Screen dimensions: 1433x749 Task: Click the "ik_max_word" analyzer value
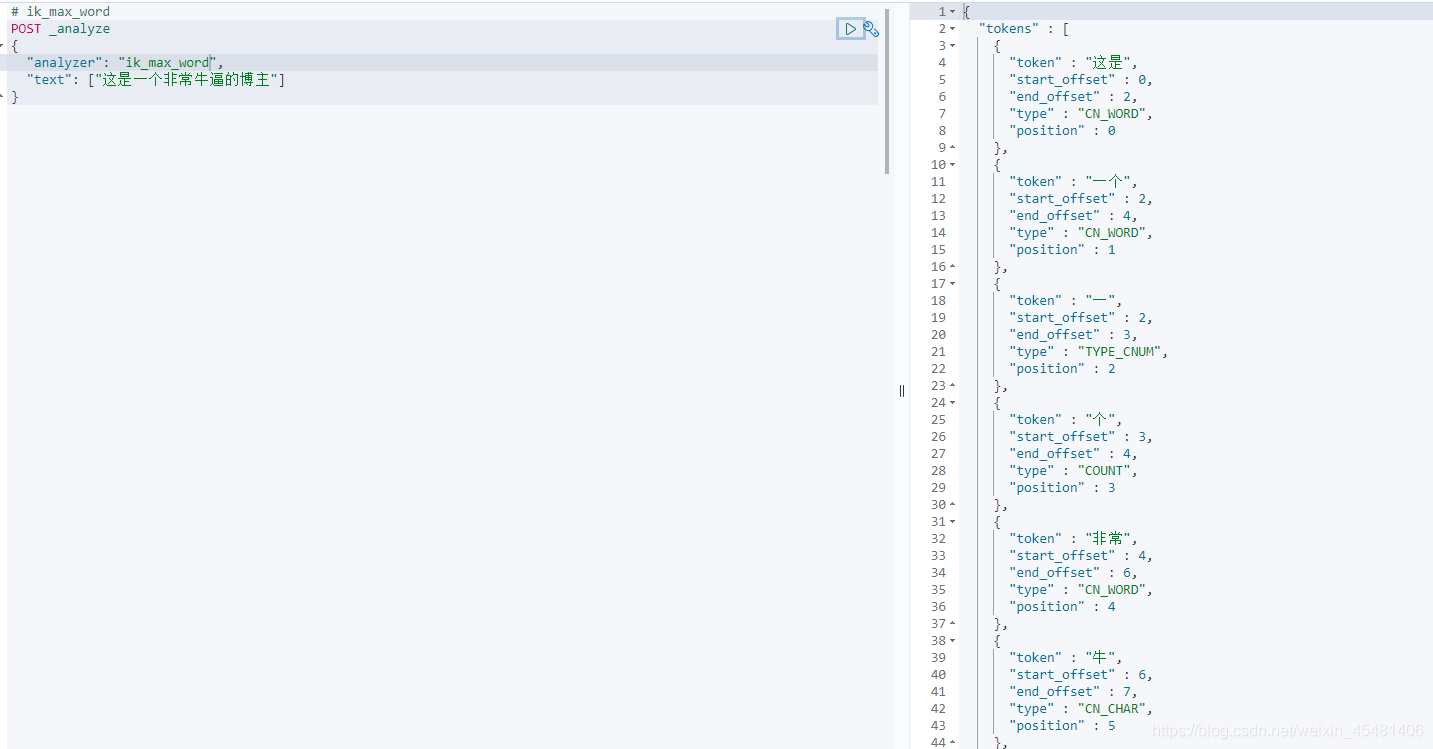click(x=167, y=63)
